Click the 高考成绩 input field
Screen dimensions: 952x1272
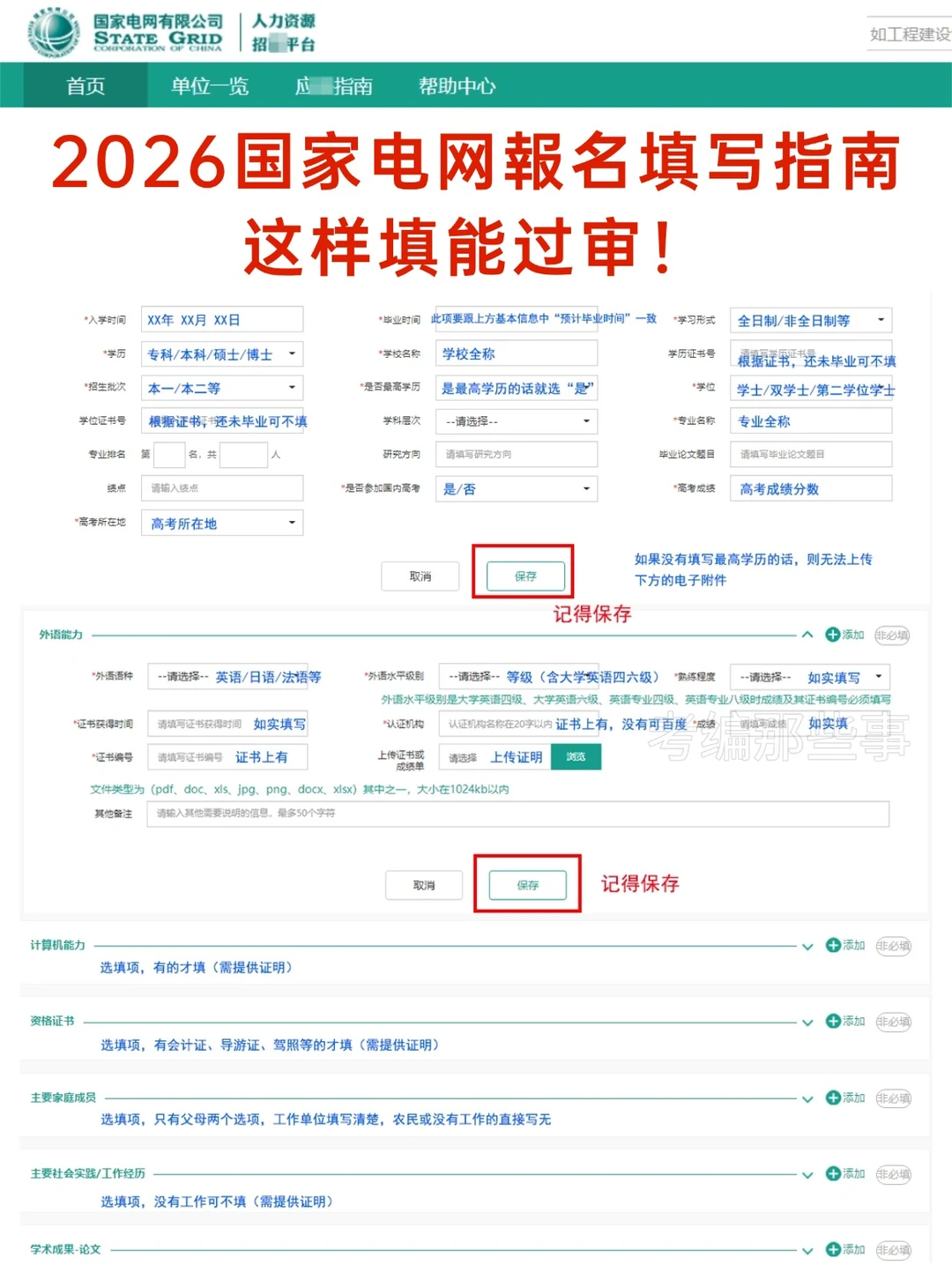pyautogui.click(x=811, y=488)
